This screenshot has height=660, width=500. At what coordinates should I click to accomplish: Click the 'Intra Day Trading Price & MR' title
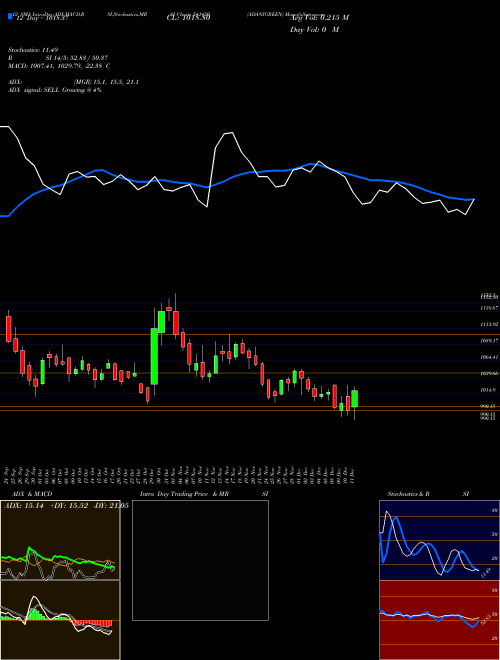coord(184,494)
